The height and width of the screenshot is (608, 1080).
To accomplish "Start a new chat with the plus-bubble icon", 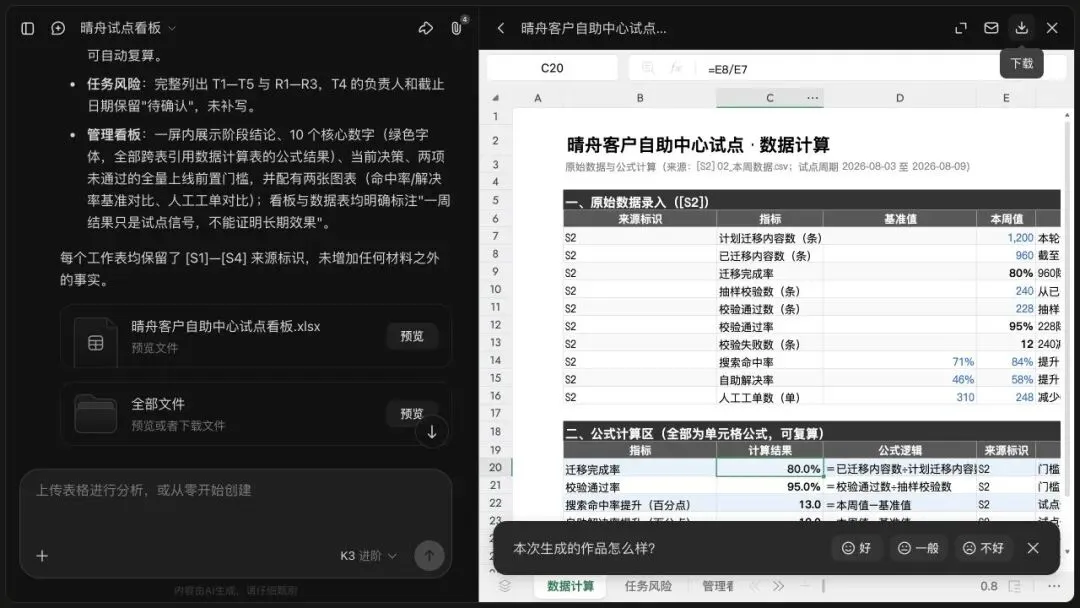I will (x=58, y=28).
